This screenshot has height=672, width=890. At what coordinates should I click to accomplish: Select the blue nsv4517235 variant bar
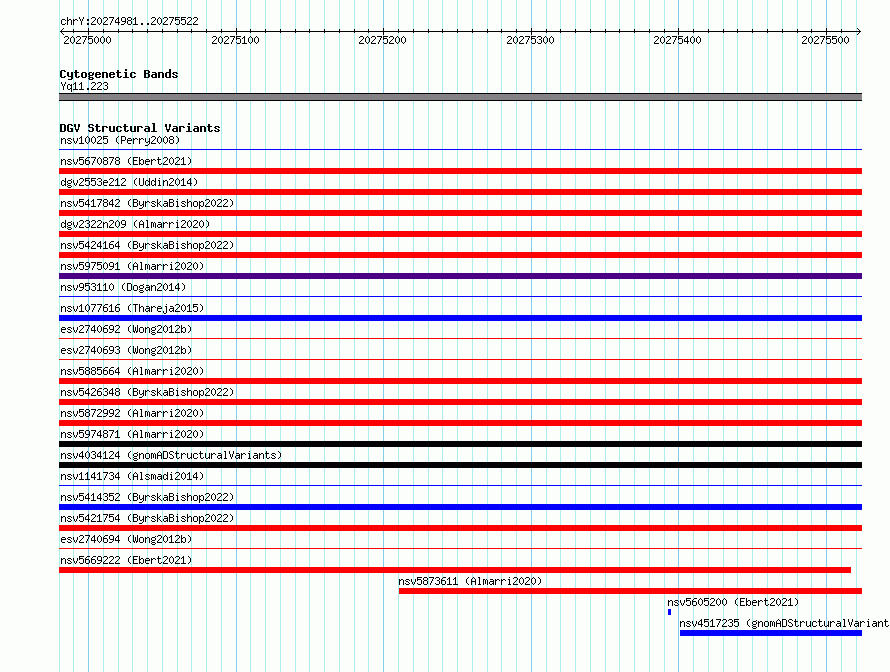pos(771,633)
